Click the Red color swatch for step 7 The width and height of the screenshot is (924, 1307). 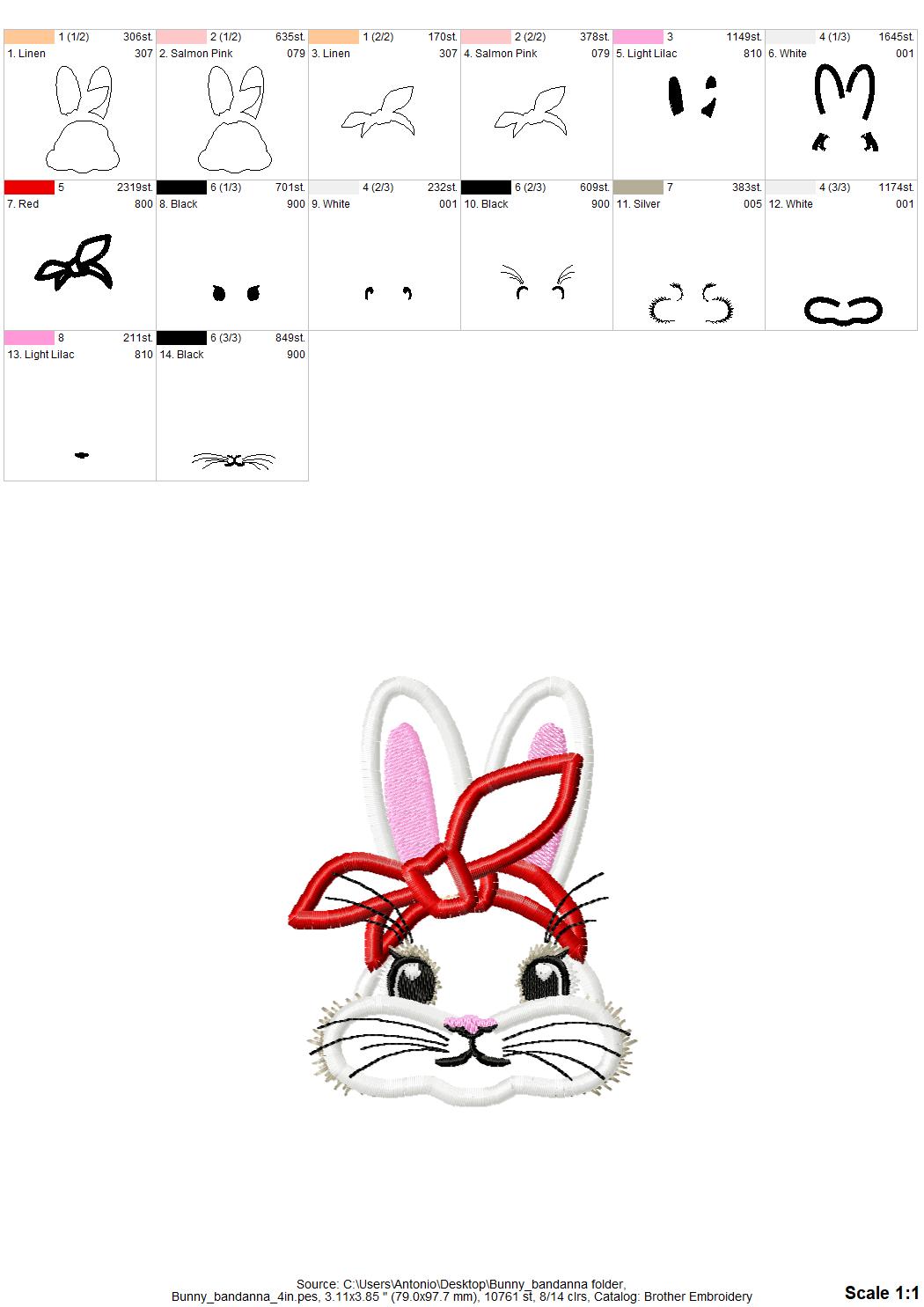tap(30, 187)
